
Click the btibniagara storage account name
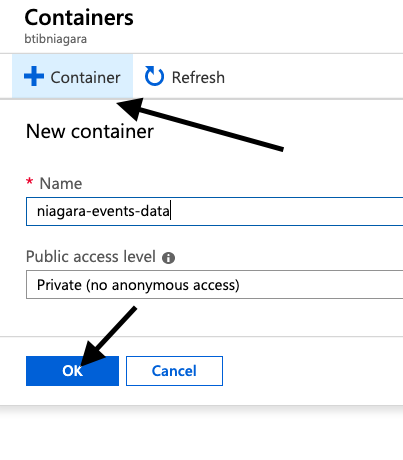56,39
